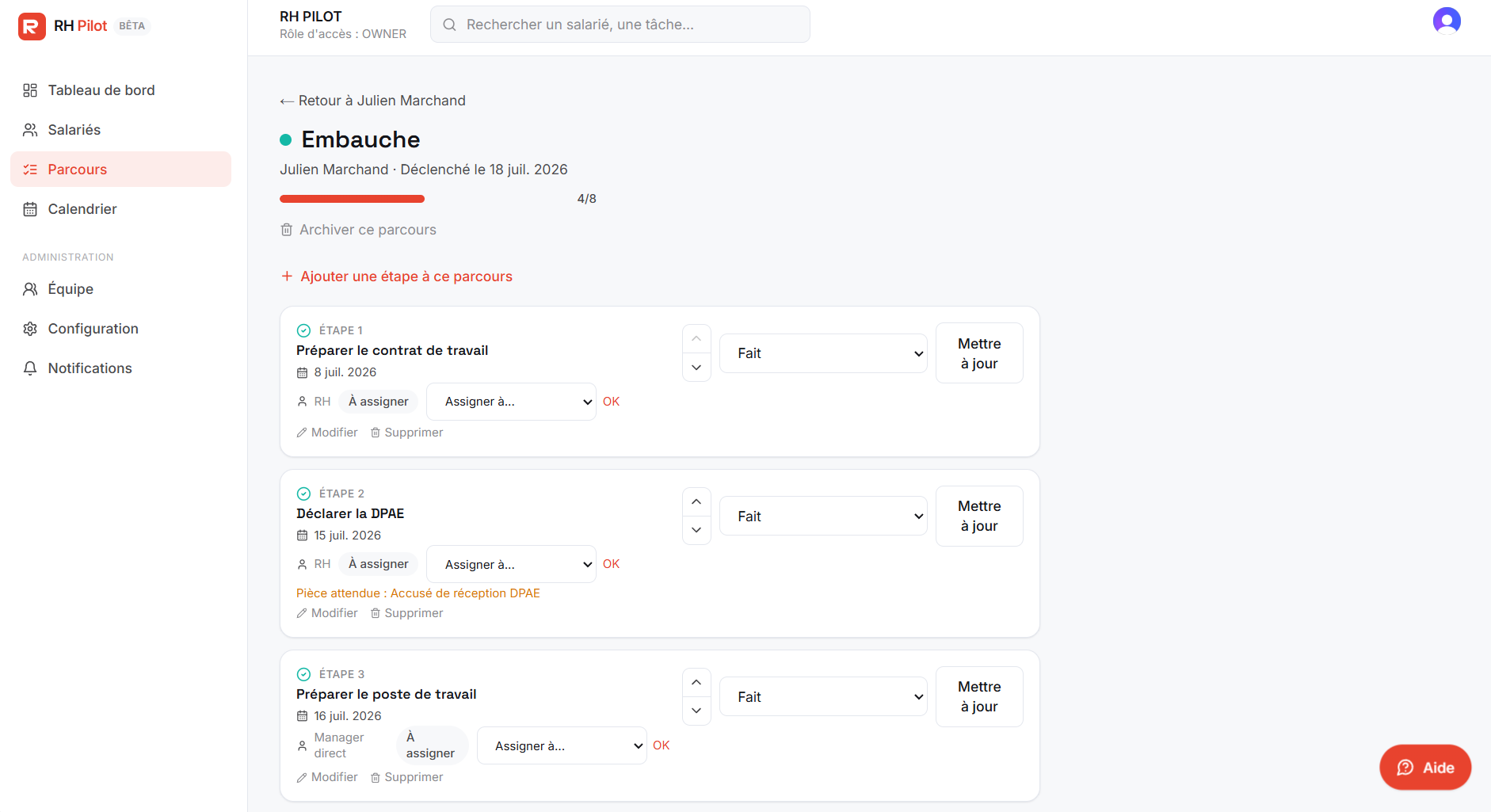Click the calendar icon beside 16 juil. 2026
Screen dimensions: 1491x812
point(302,716)
